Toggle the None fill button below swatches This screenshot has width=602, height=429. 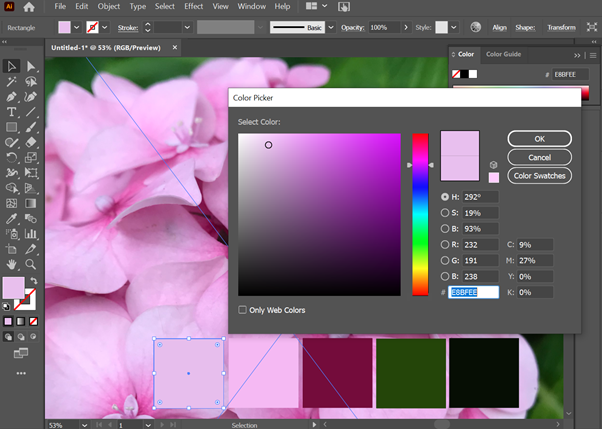click(33, 321)
